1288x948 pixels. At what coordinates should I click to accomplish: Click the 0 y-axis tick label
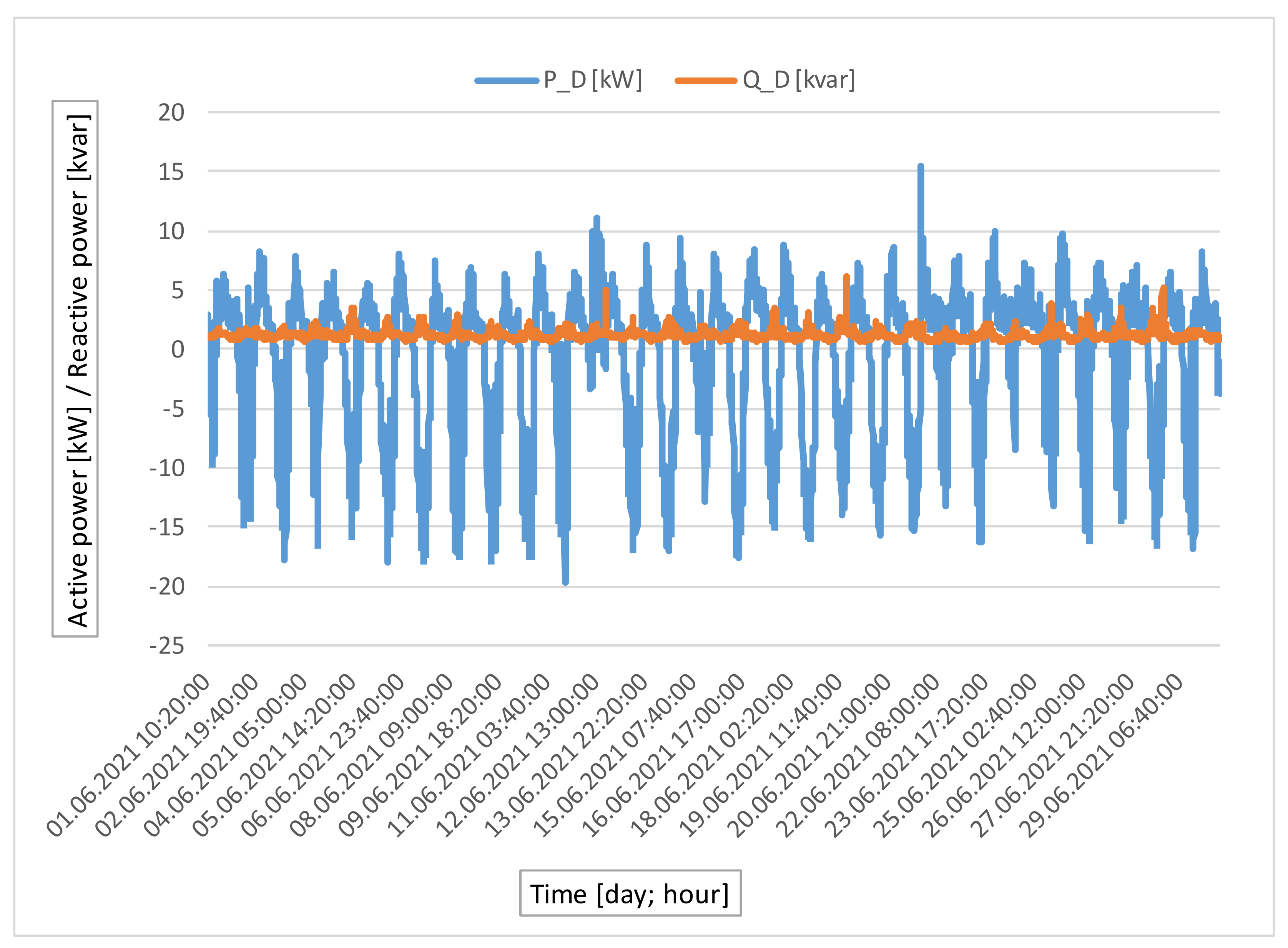[177, 349]
